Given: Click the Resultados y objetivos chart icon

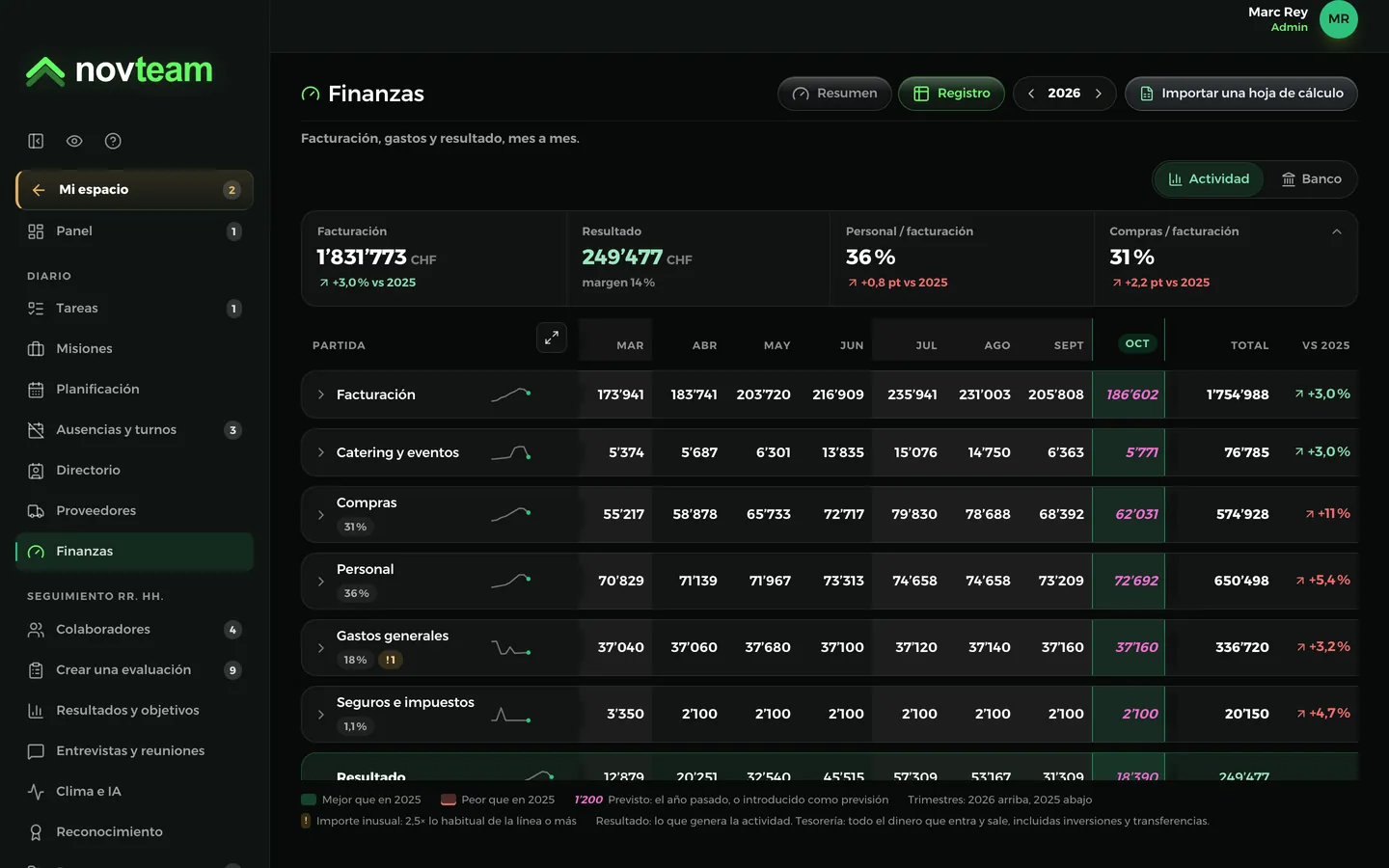Looking at the screenshot, I should coord(36,711).
